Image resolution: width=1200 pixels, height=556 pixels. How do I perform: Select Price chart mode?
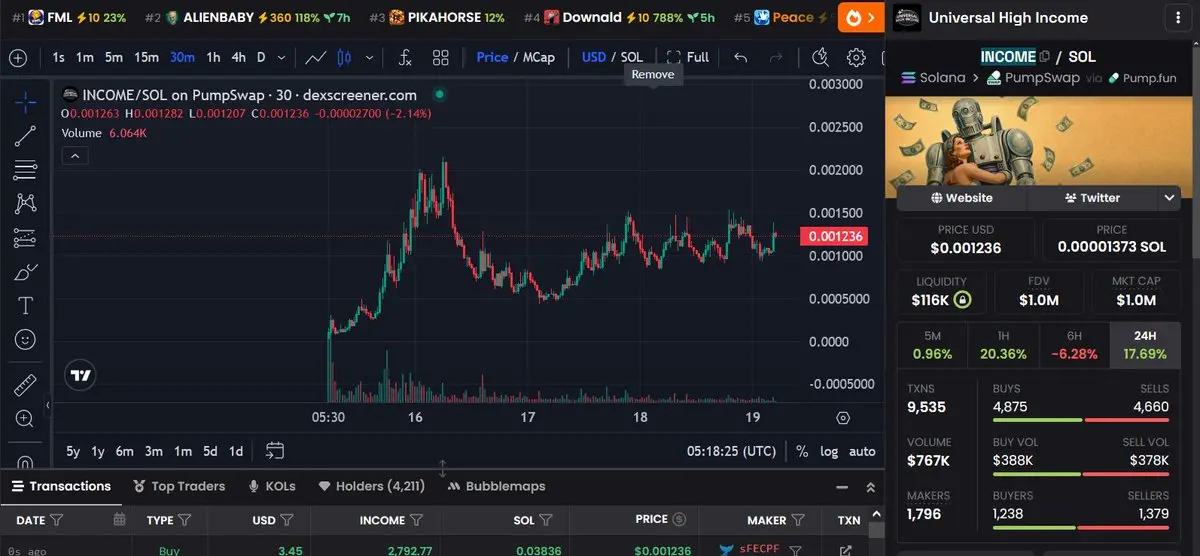(x=492, y=57)
